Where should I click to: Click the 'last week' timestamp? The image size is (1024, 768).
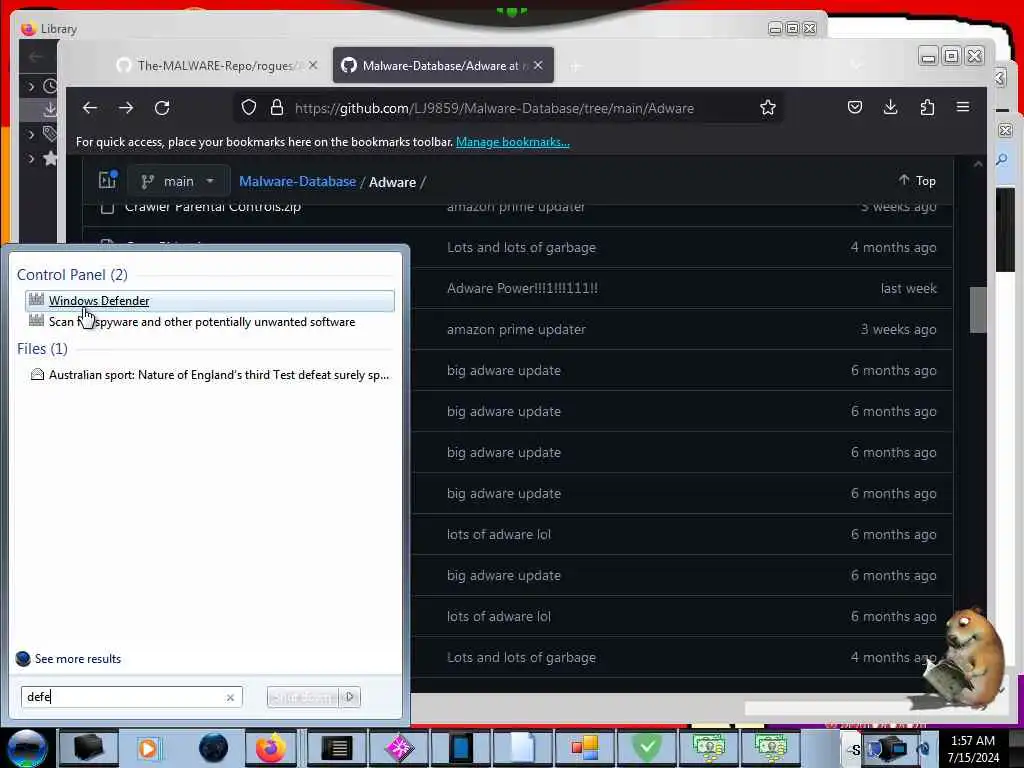908,288
